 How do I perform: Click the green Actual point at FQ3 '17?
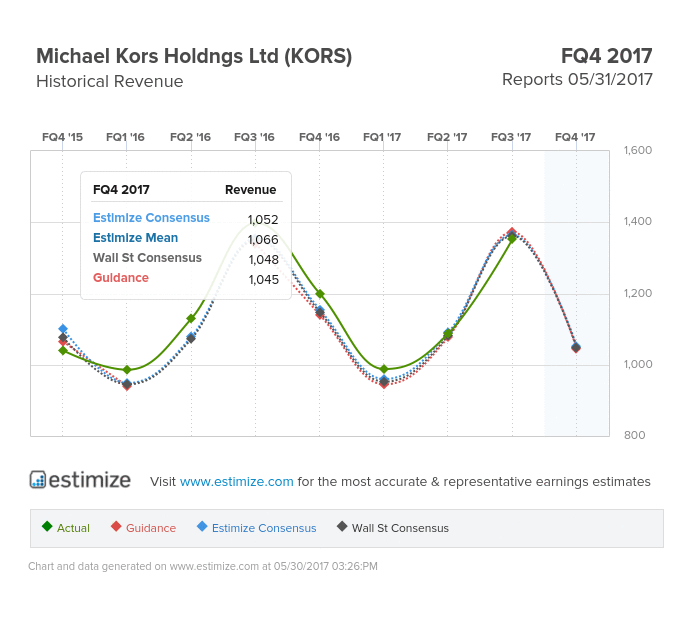512,239
